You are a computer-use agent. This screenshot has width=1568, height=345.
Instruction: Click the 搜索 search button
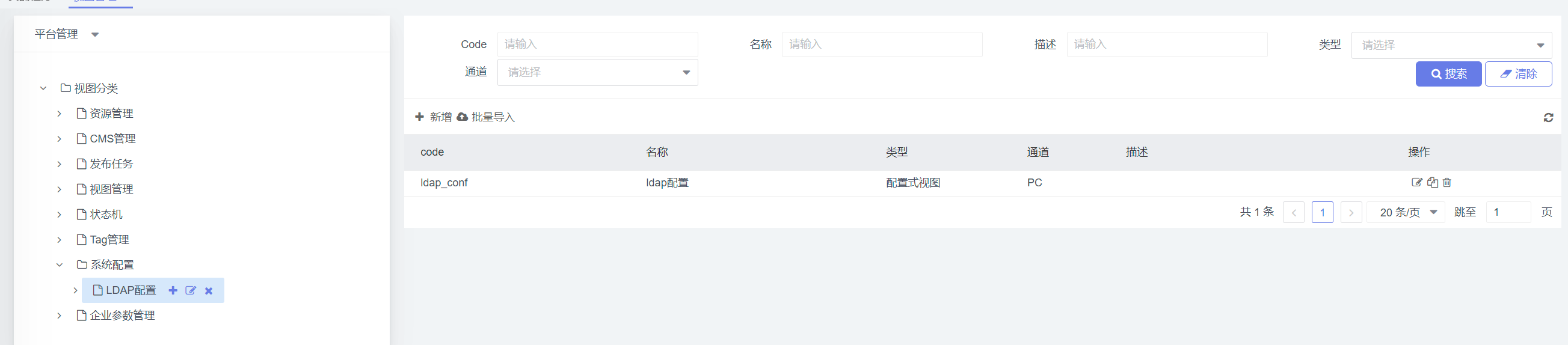click(x=1448, y=75)
